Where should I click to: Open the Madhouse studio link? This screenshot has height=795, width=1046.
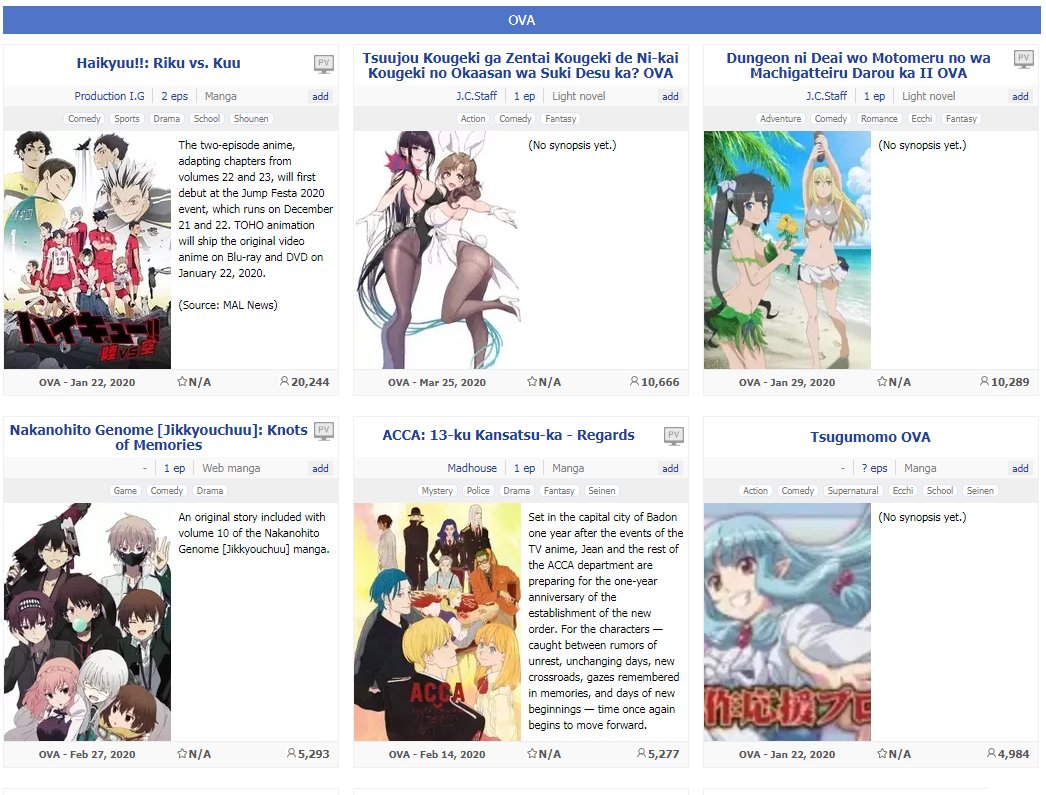tap(472, 468)
